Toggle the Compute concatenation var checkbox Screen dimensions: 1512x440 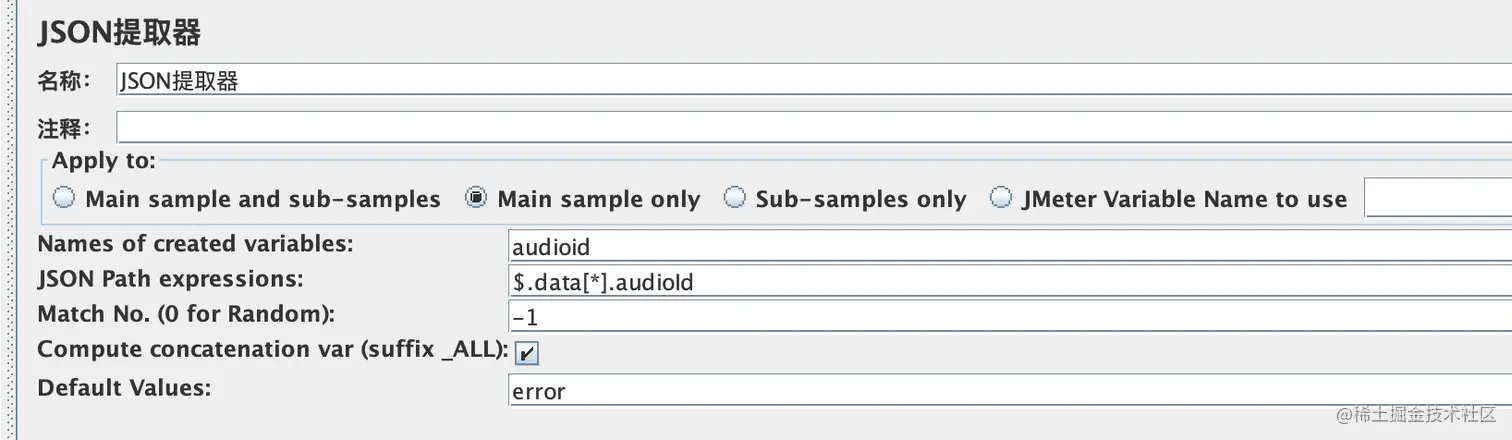pyautogui.click(x=527, y=353)
